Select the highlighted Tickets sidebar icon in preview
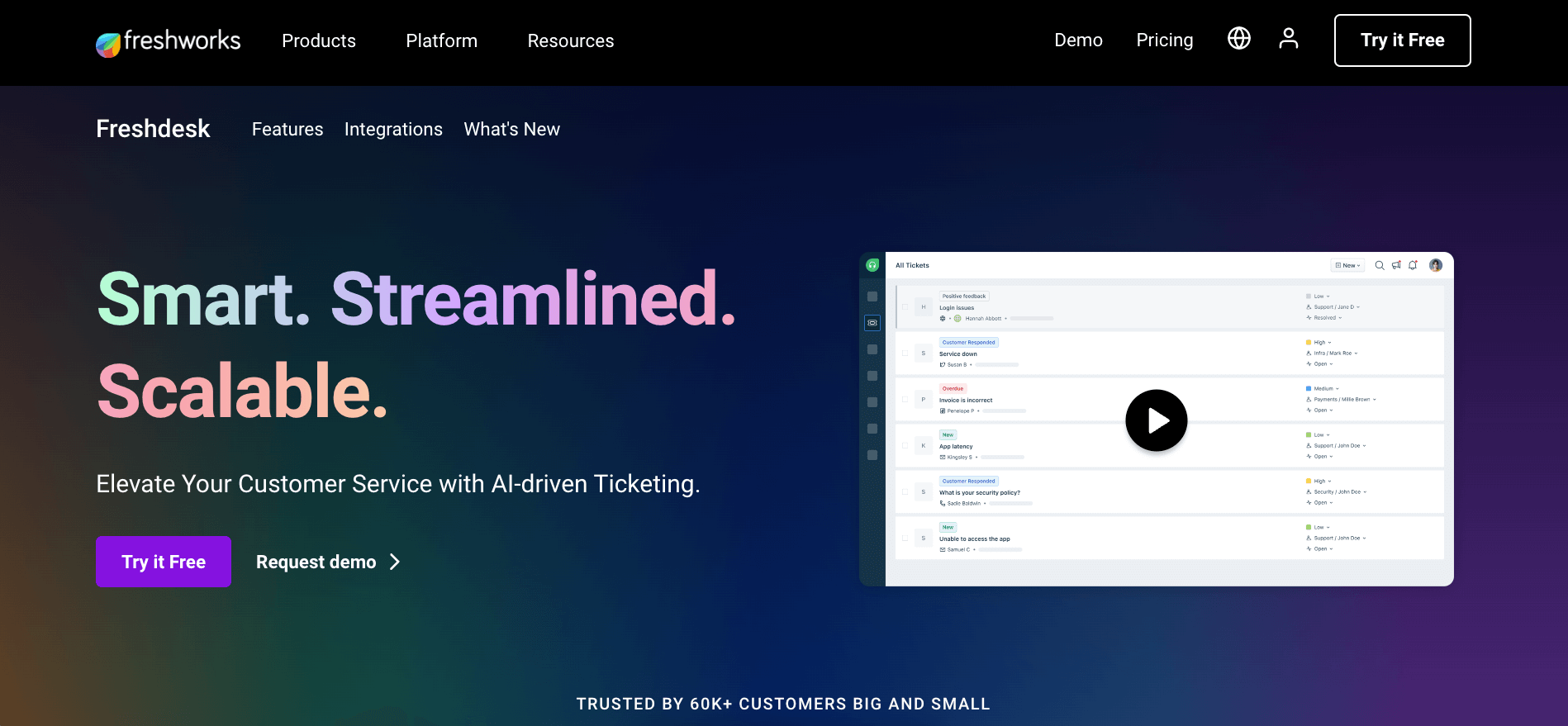 872,323
